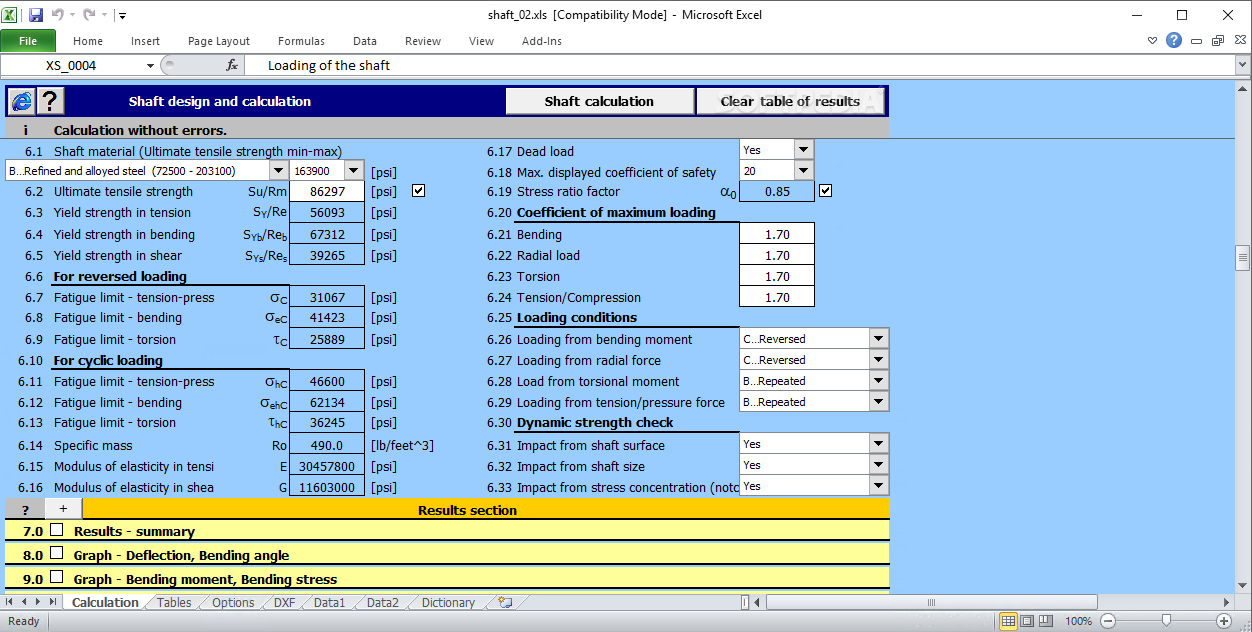Click the horizontal scrollbar thumb
Viewport: 1252px width, 632px height.
click(x=931, y=602)
